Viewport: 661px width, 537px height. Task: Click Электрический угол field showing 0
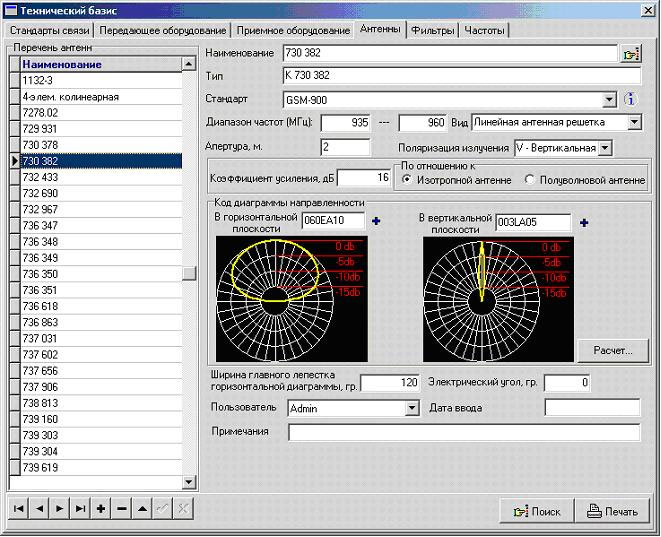coord(567,383)
